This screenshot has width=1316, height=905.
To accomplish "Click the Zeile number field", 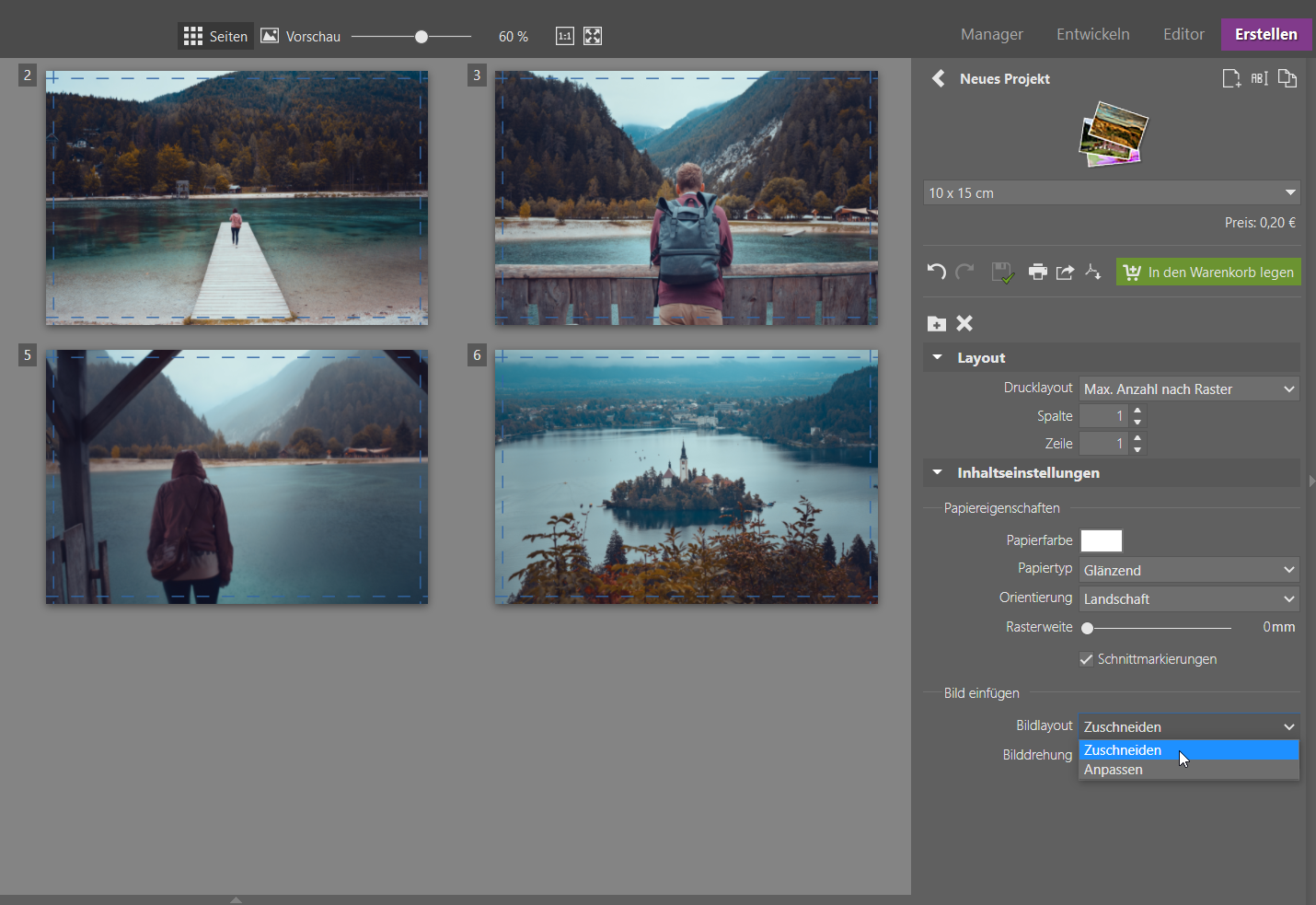I will point(1104,444).
